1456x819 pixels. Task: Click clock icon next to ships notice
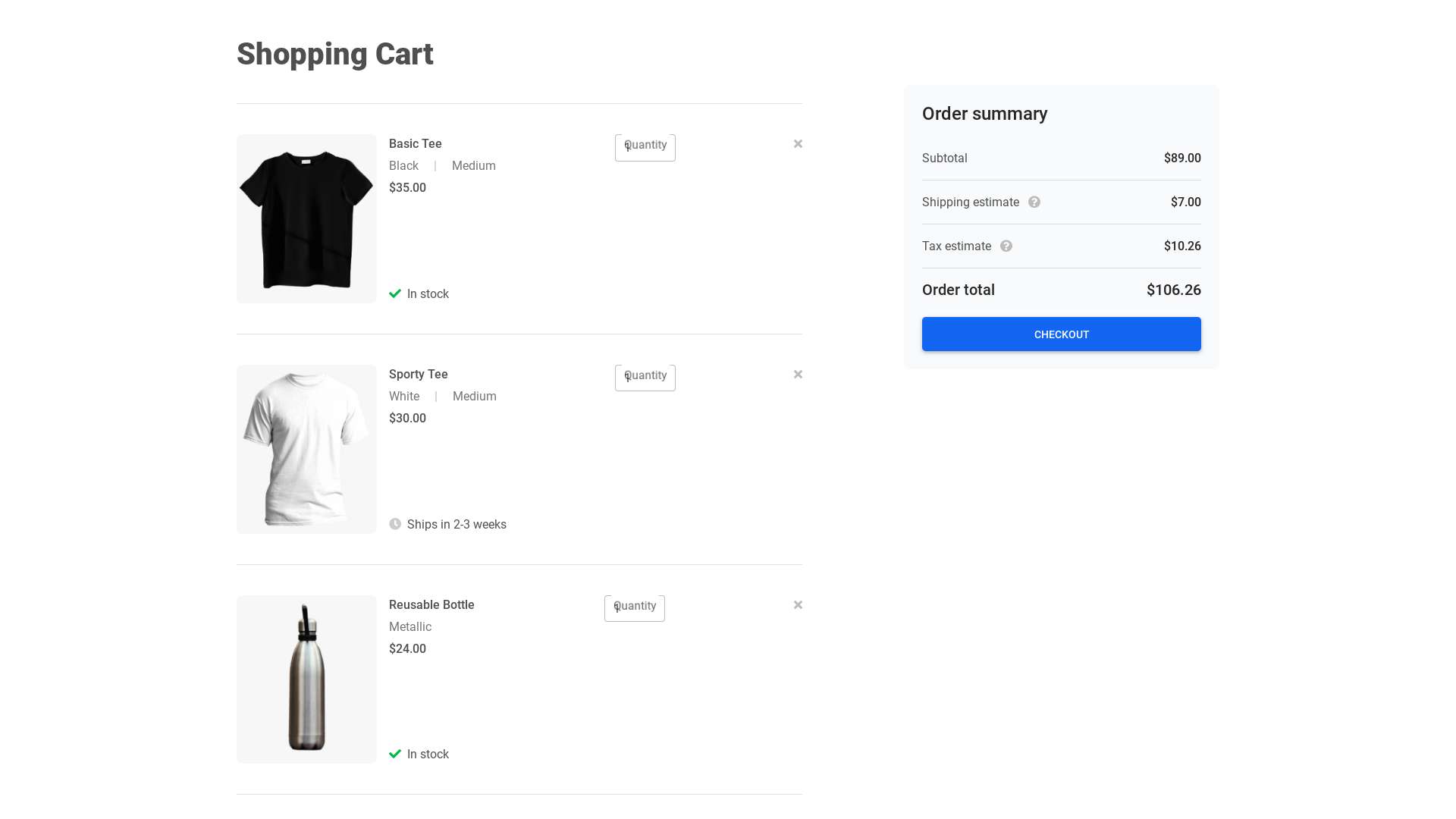[395, 524]
